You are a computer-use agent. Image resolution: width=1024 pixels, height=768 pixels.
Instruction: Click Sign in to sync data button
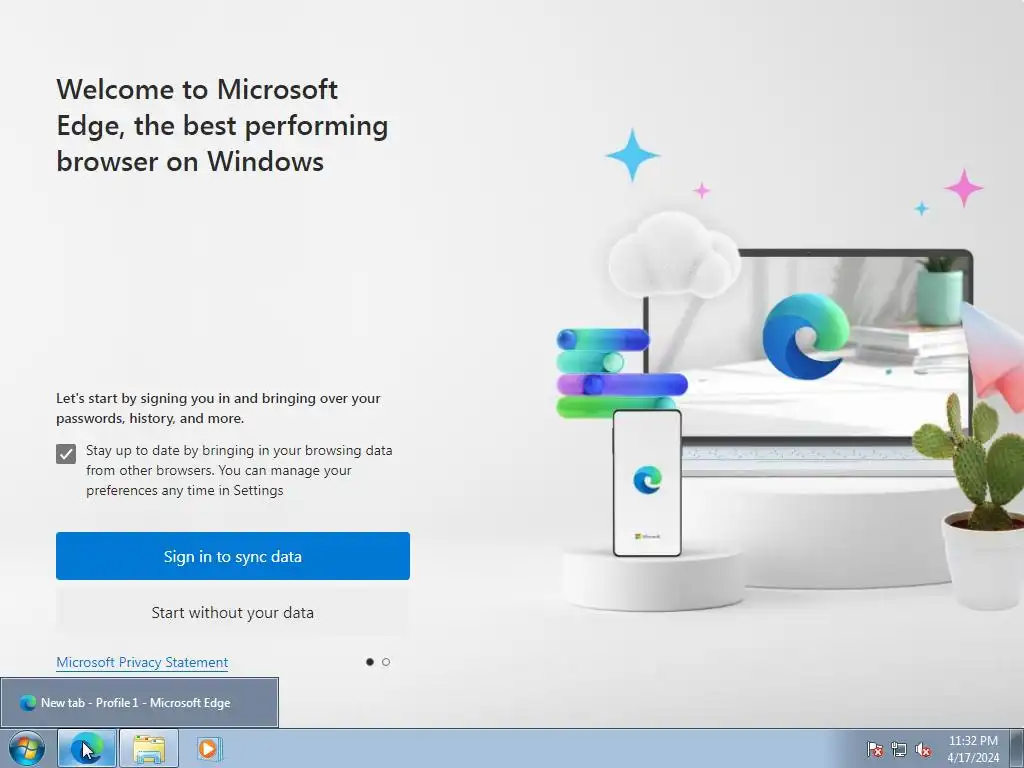click(232, 556)
